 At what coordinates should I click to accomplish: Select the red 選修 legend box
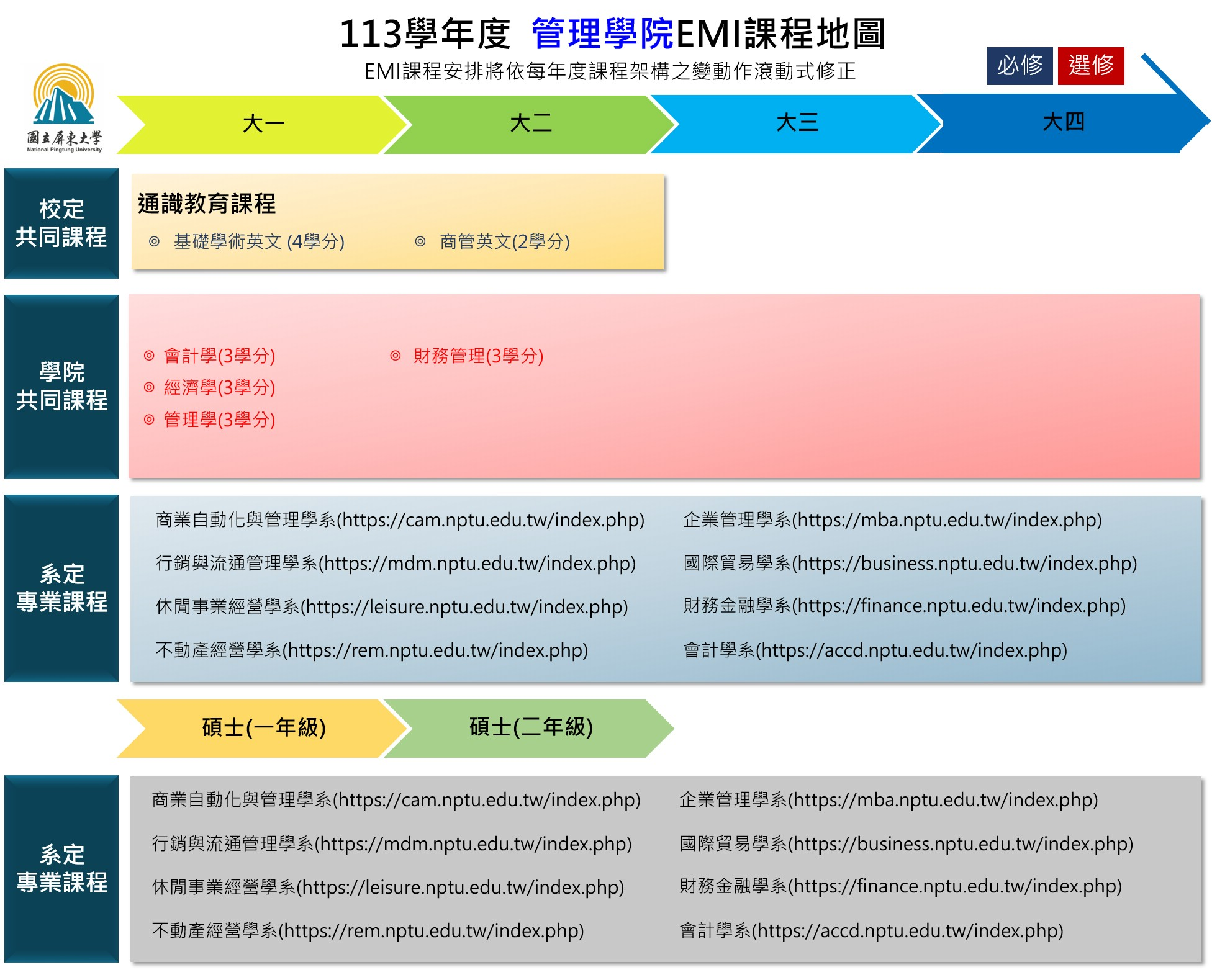tap(1091, 66)
